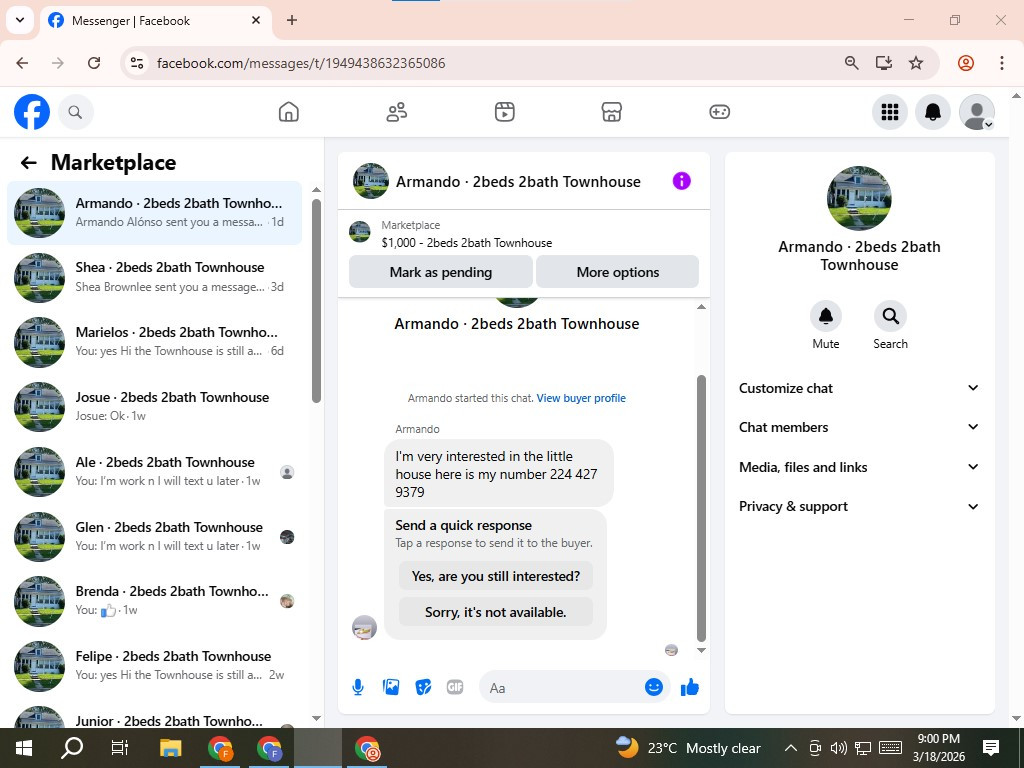Open the Friends icon in top navigation

pyautogui.click(x=396, y=112)
